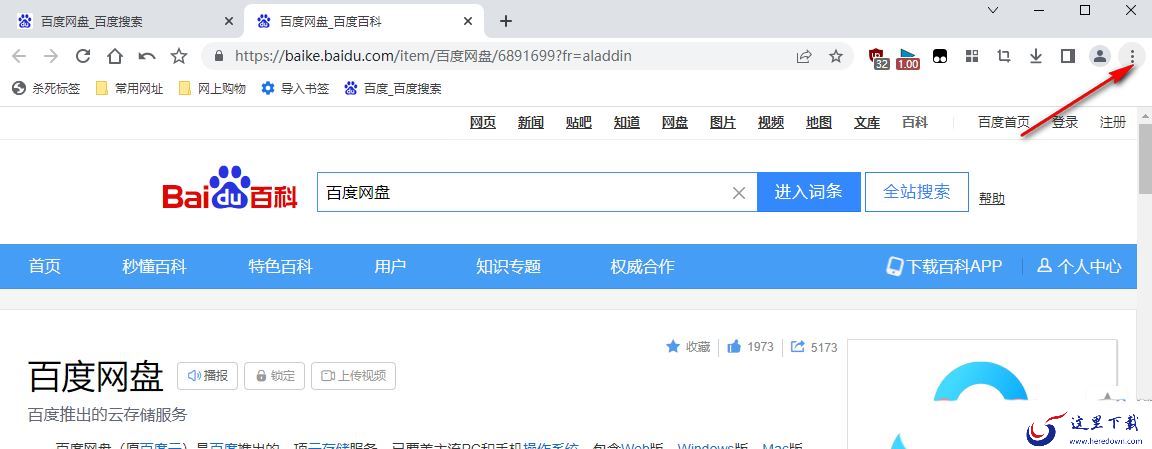This screenshot has width=1152, height=449.
Task: Open the 百度_百度搜索 bookmark
Action: point(393,89)
